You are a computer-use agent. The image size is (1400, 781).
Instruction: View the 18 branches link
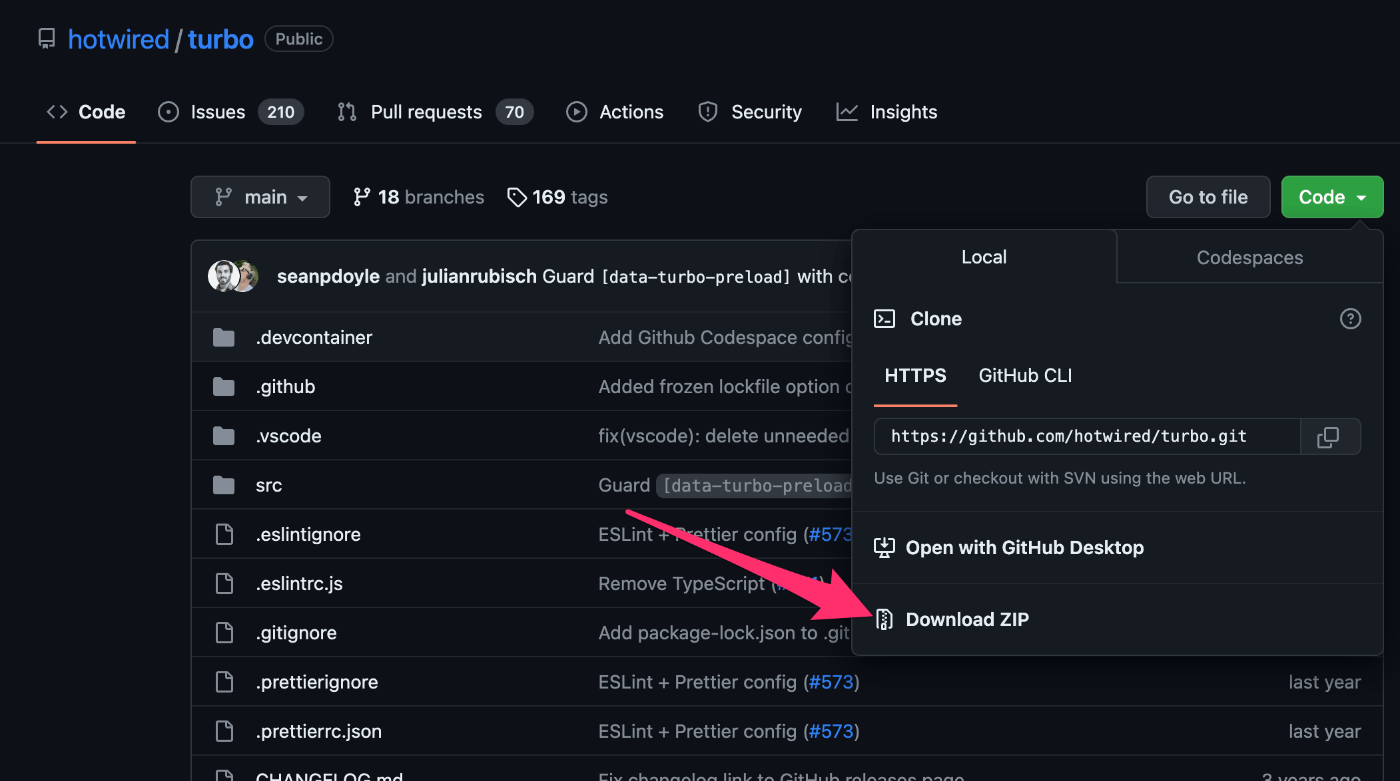tap(419, 197)
